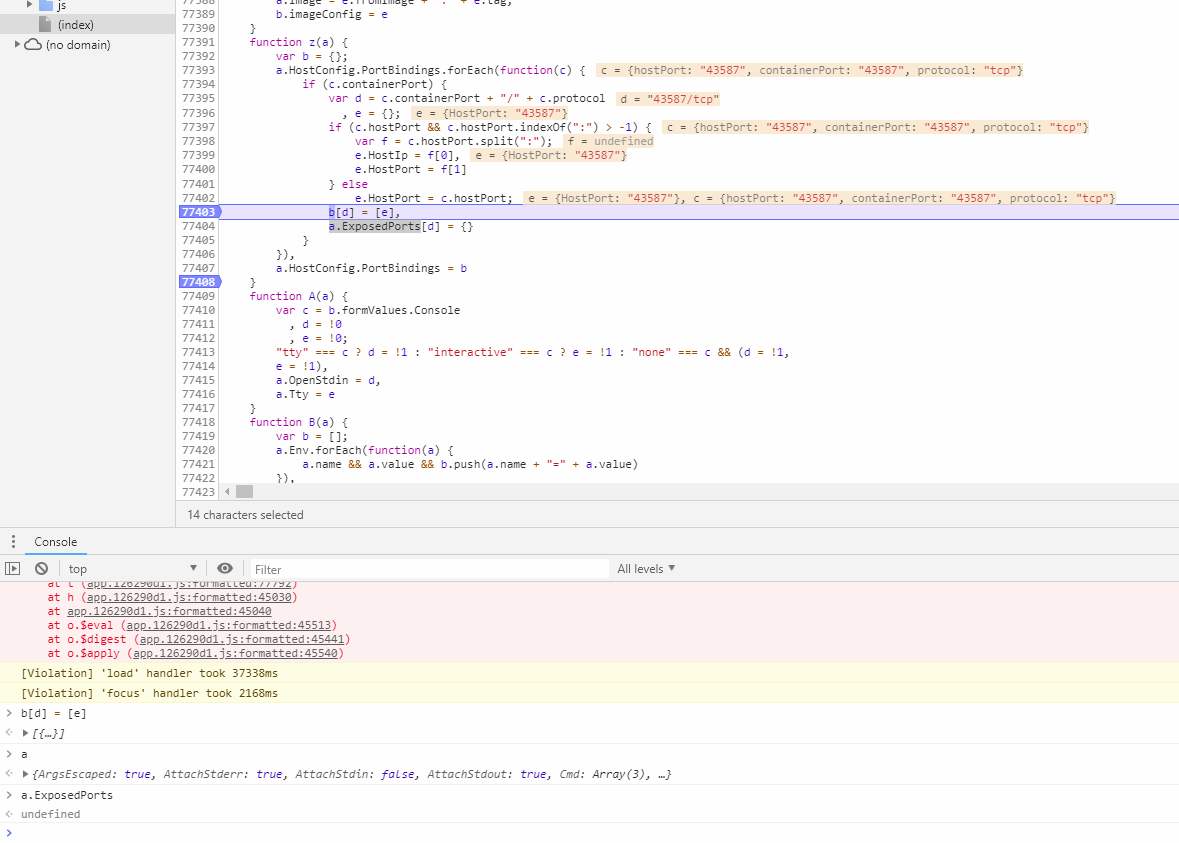The height and width of the screenshot is (843, 1179).
Task: Add a breakpoint at line 77409
Action: tap(199, 296)
